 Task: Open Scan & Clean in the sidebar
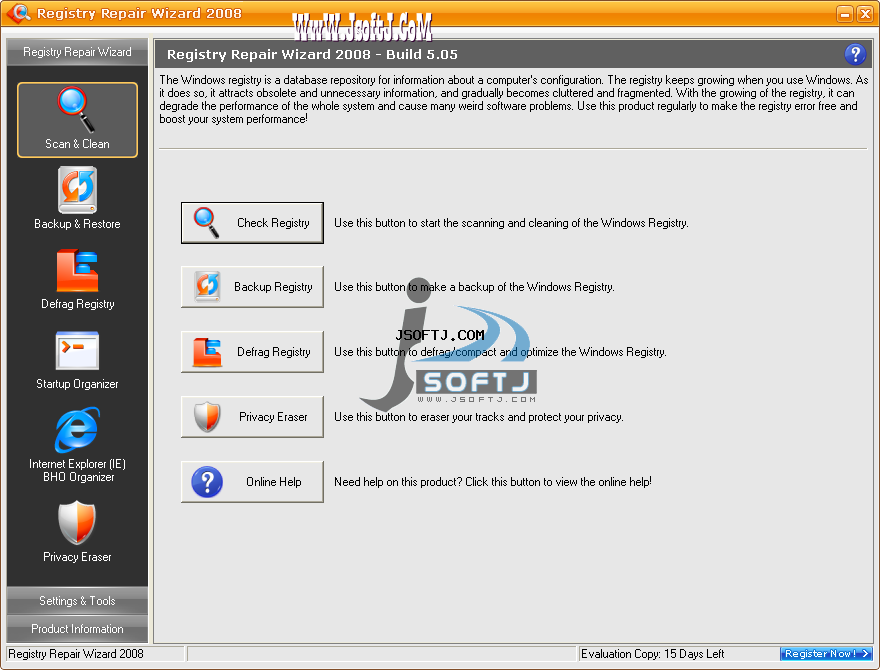pyautogui.click(x=77, y=120)
